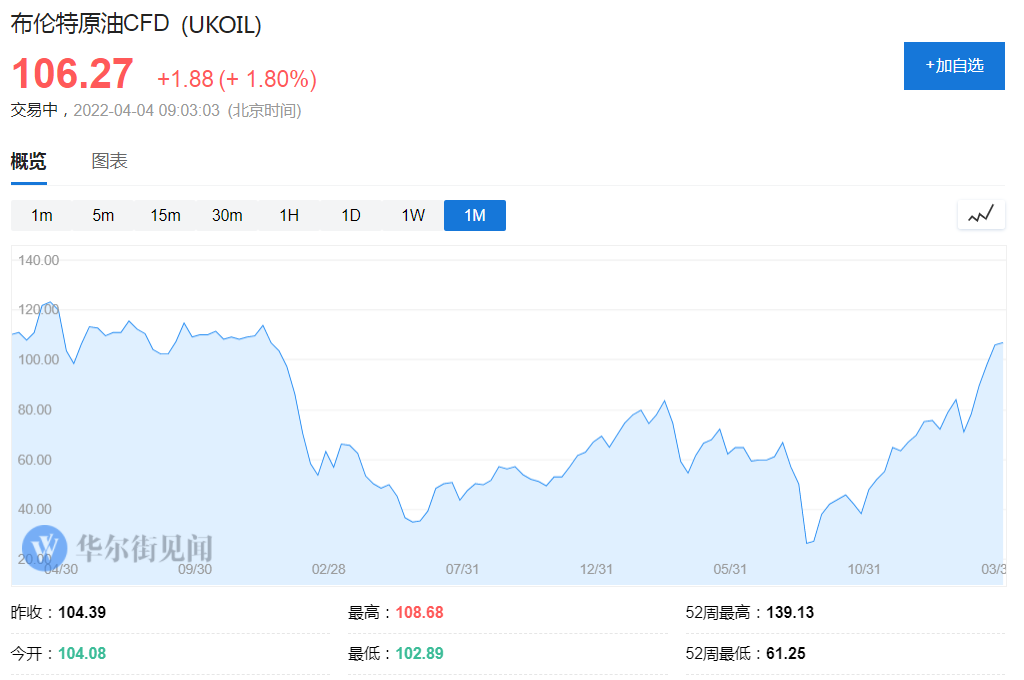The width and height of the screenshot is (1024, 680).
Task: Click the 07/31 date on chart axis
Action: pyautogui.click(x=462, y=569)
